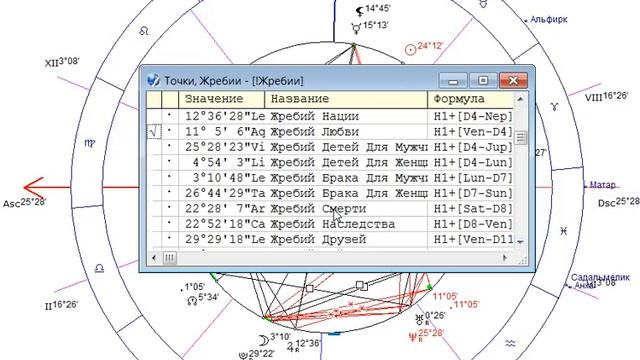Select the Жребий Наследства row
Viewport: 640px width, 360px height.
coord(330,224)
